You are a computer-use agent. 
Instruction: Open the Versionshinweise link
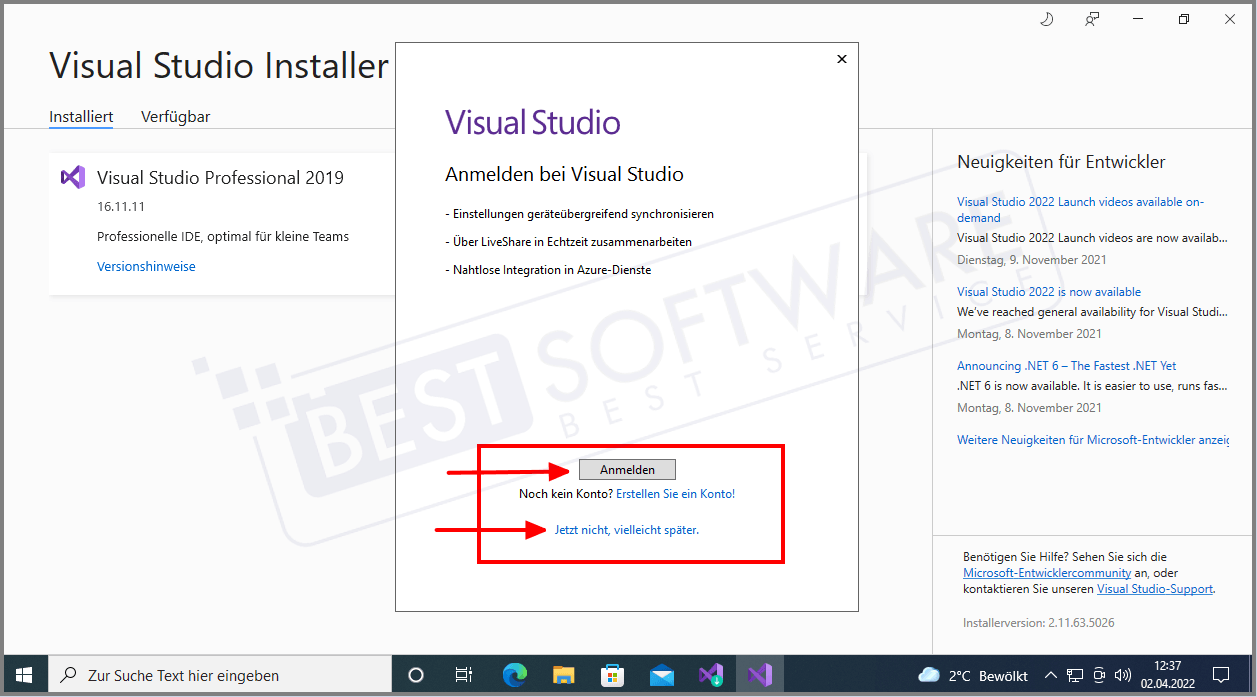click(146, 266)
